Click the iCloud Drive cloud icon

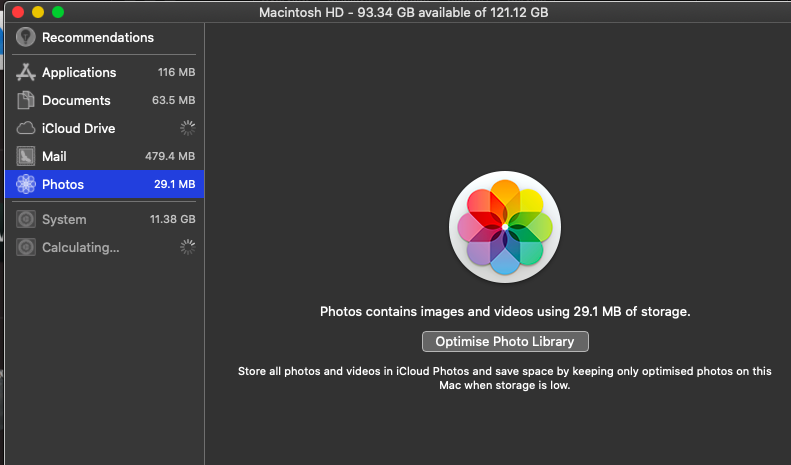(26, 128)
